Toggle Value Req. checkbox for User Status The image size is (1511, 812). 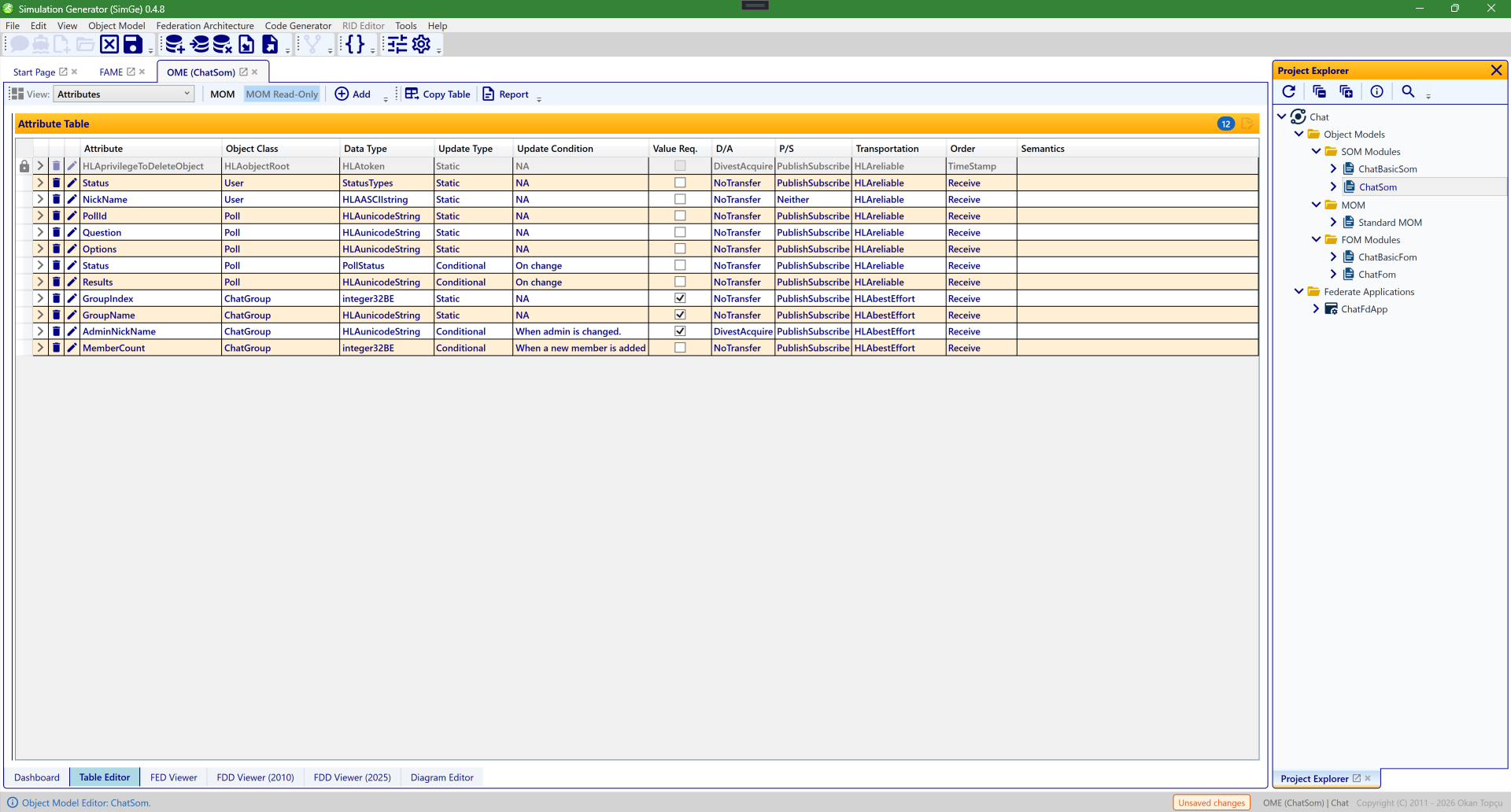[680, 183]
